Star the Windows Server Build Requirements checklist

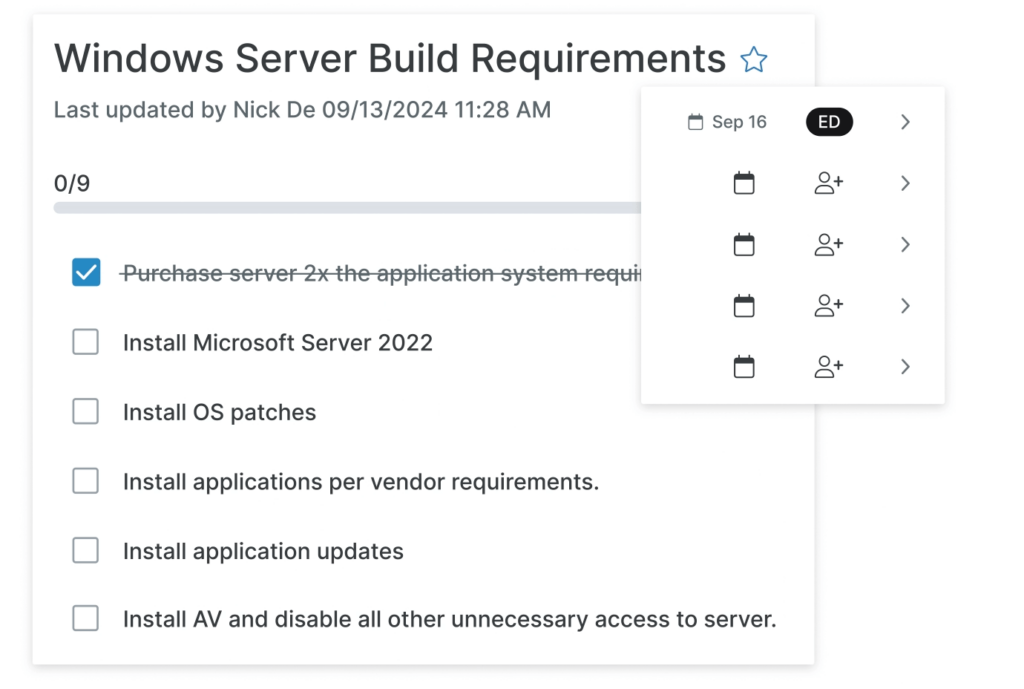coord(753,60)
